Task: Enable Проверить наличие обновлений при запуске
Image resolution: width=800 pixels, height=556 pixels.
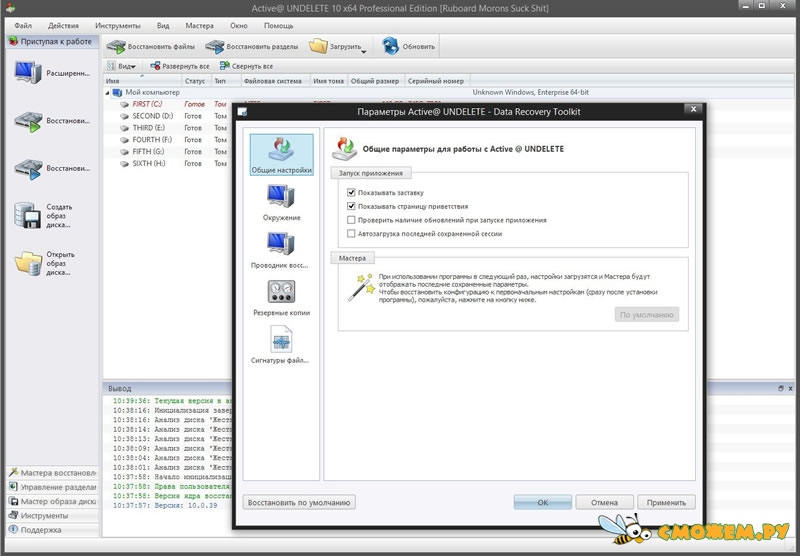Action: coord(351,220)
